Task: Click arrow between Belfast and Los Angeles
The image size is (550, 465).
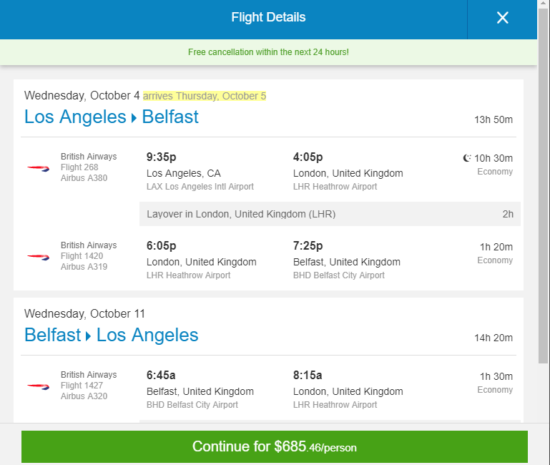Action: pyautogui.click(x=88, y=336)
